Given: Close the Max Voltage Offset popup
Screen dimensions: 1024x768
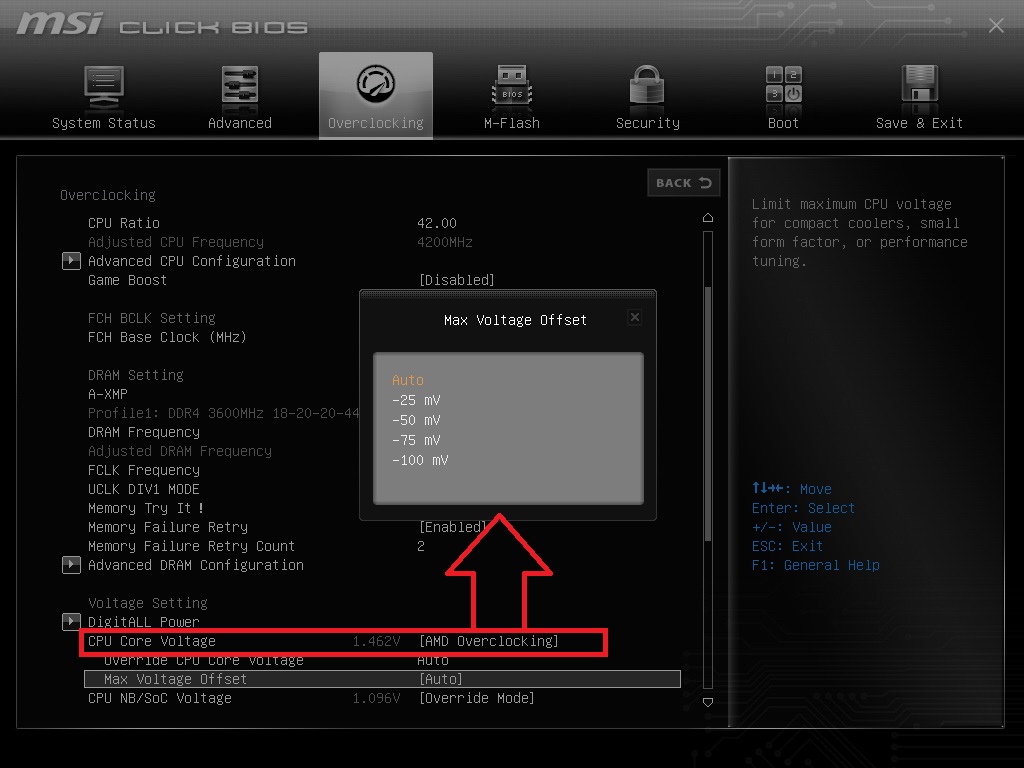Looking at the screenshot, I should click(634, 316).
